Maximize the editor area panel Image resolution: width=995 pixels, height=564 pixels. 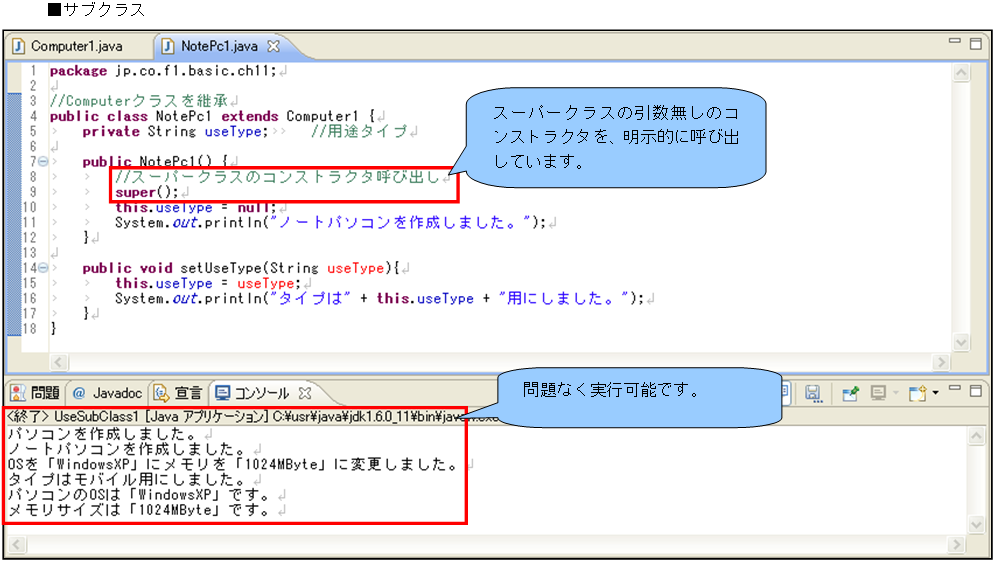point(975,43)
